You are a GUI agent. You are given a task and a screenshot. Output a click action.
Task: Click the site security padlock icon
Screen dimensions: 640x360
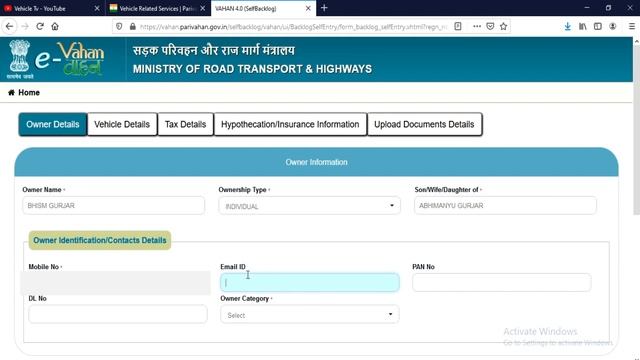click(x=133, y=27)
